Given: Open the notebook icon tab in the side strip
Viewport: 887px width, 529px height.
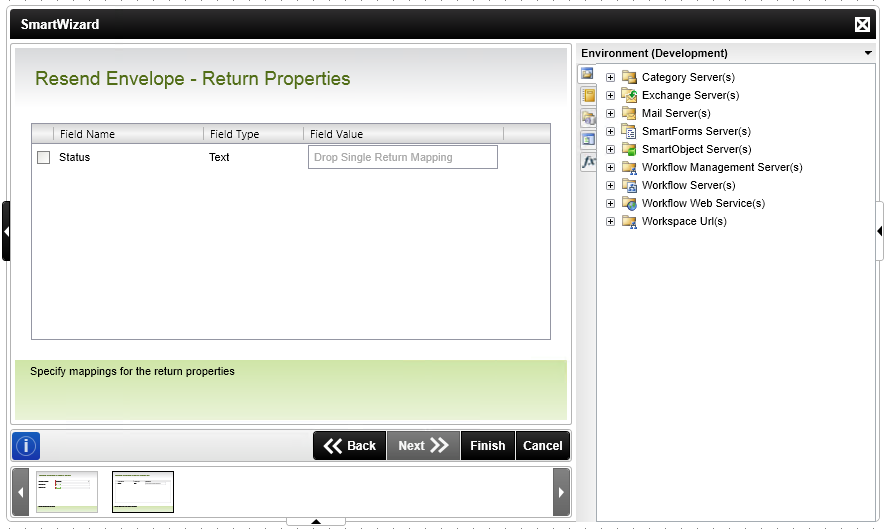Looking at the screenshot, I should (588, 95).
